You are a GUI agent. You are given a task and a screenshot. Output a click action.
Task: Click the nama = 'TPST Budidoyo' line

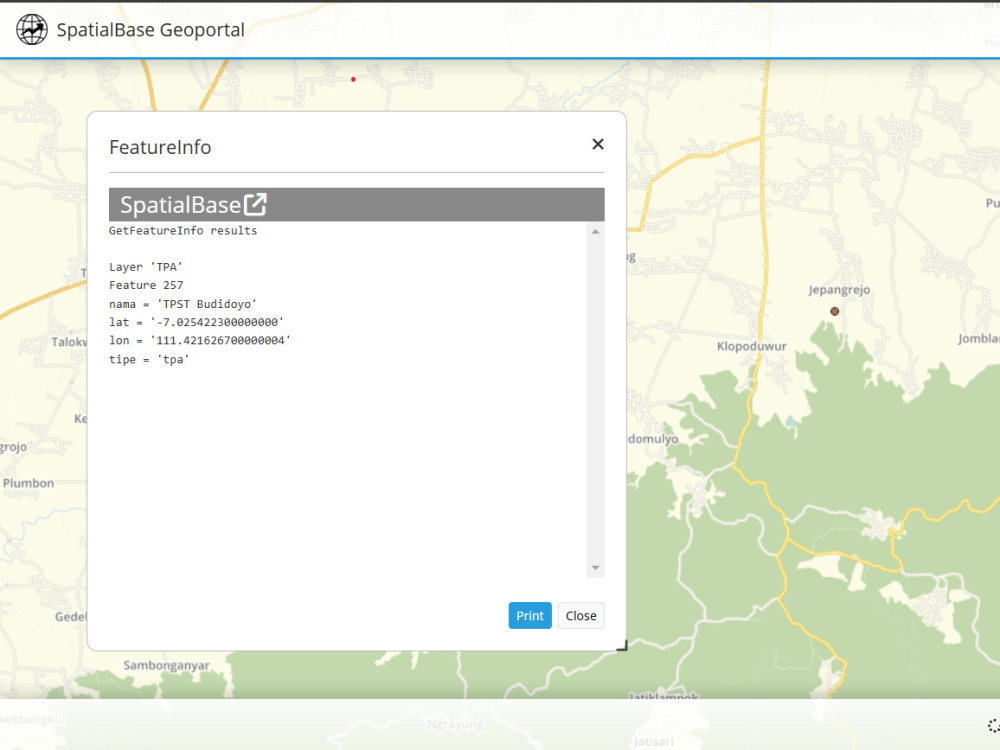pyautogui.click(x=183, y=304)
